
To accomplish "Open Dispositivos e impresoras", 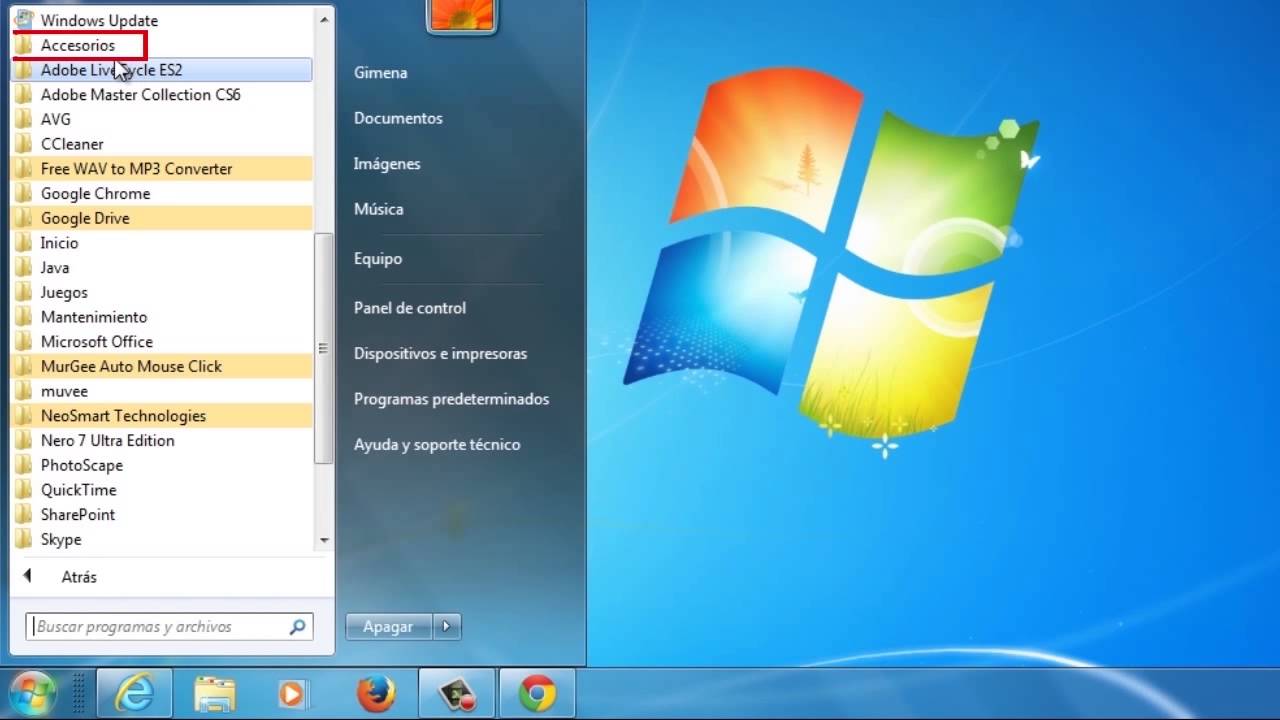I will 440,354.
